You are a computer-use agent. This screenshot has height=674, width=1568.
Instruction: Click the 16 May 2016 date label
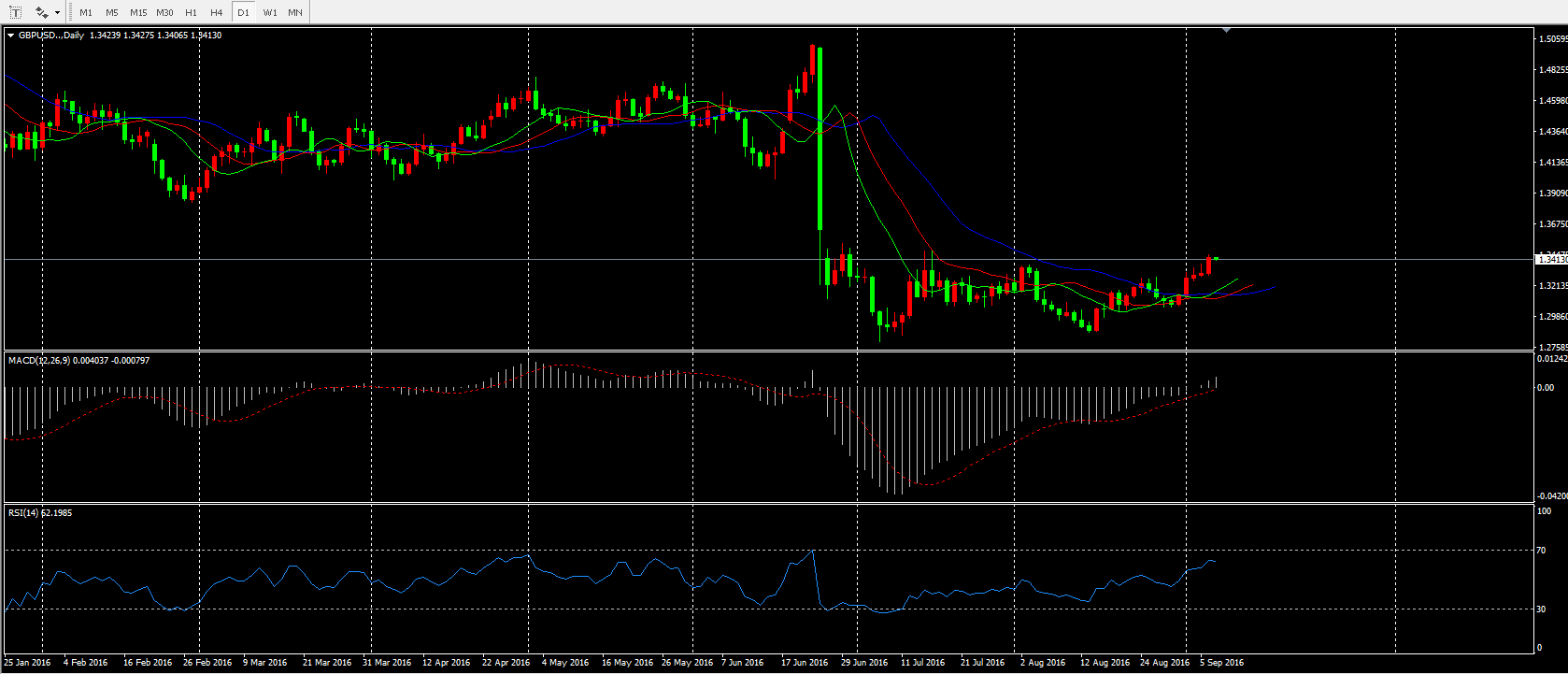(627, 662)
